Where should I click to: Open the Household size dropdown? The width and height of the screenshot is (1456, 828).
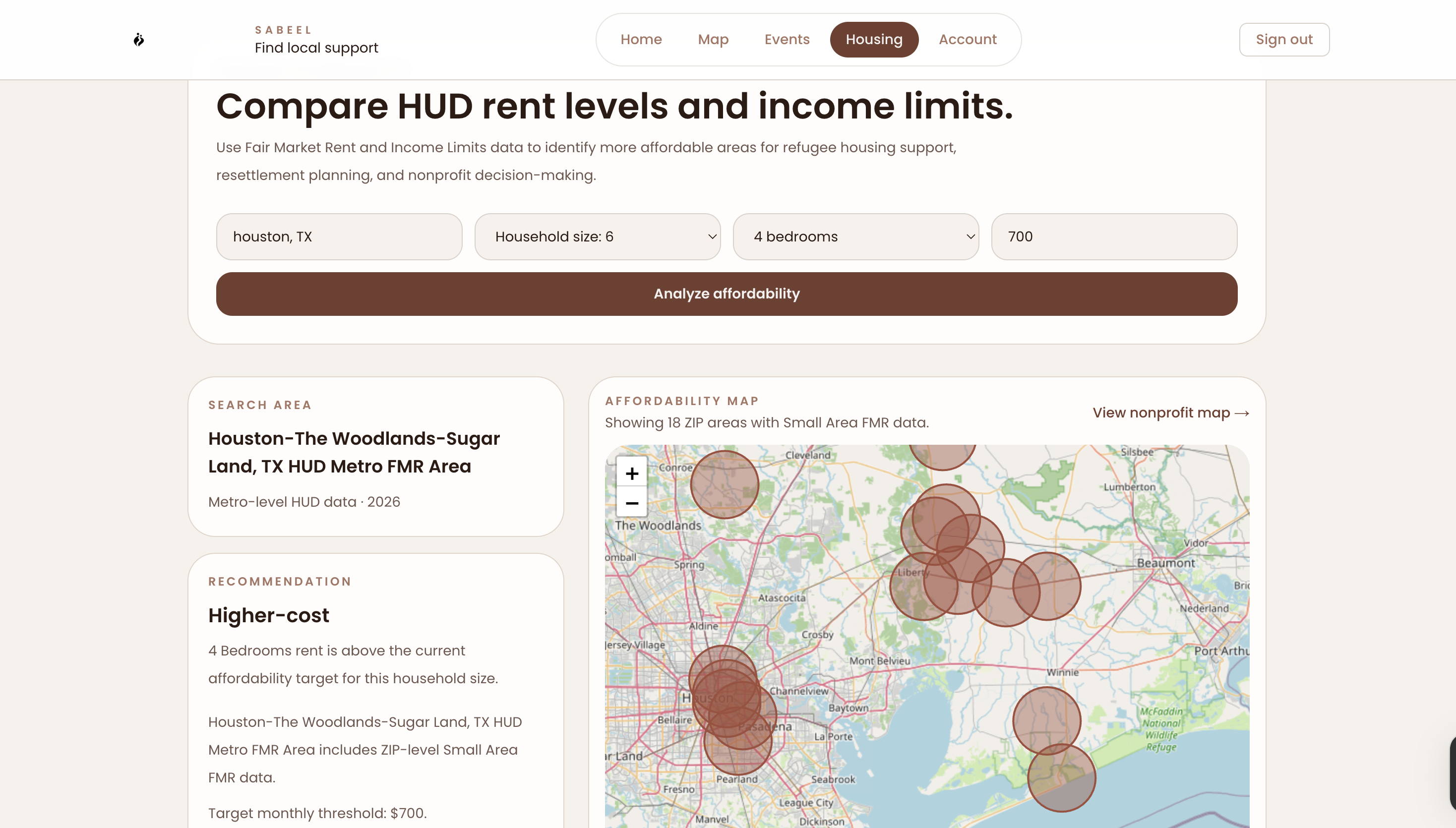click(x=597, y=237)
